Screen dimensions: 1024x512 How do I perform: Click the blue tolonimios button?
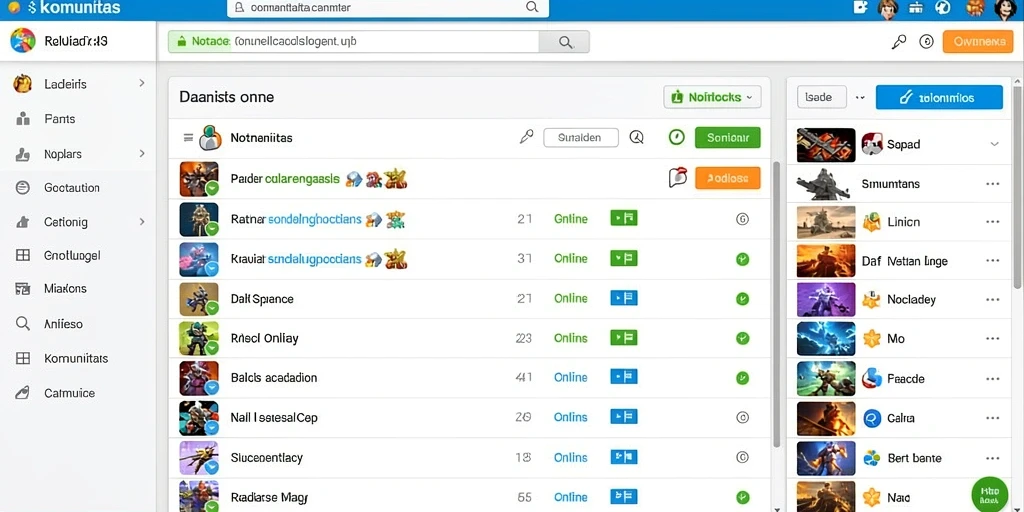click(x=939, y=97)
